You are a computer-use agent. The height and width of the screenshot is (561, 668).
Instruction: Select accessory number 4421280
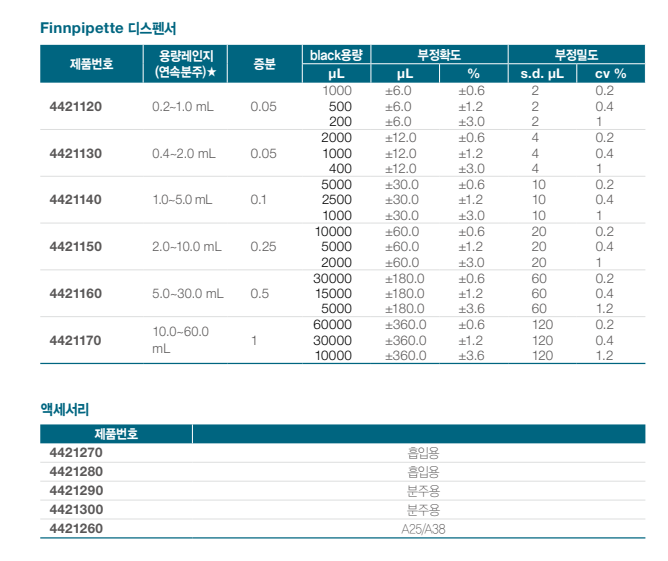tap(76, 472)
